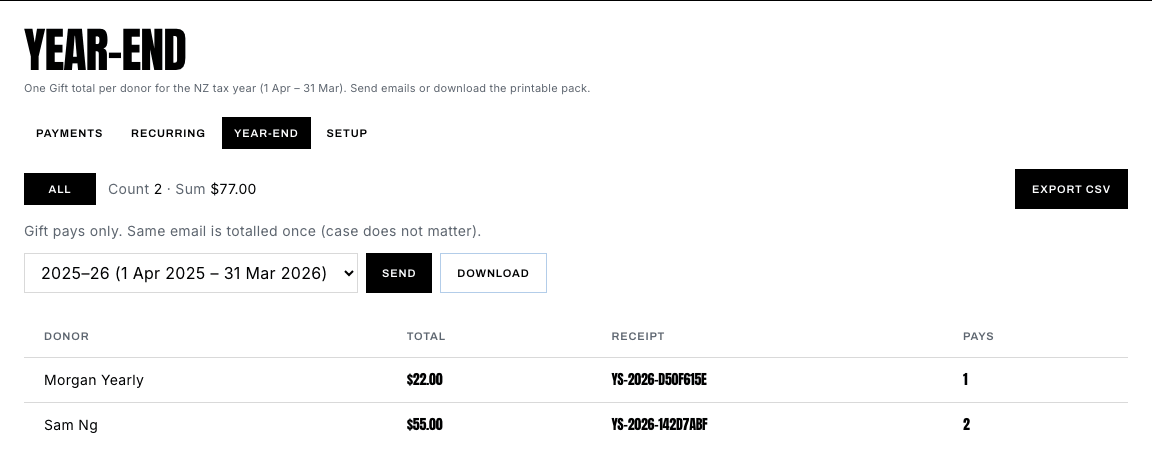Click the Year-End page heading

105,50
